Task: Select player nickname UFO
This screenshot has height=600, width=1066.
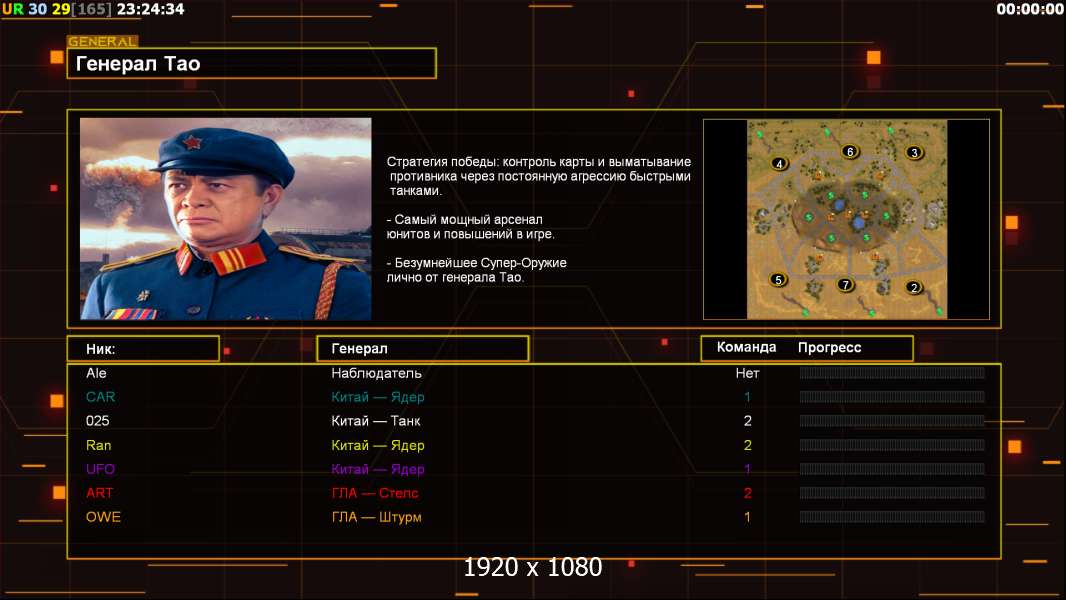Action: 100,469
